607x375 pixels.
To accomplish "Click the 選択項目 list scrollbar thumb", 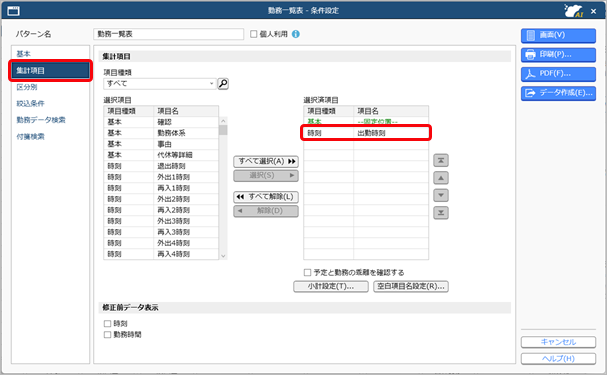I will click(x=223, y=130).
